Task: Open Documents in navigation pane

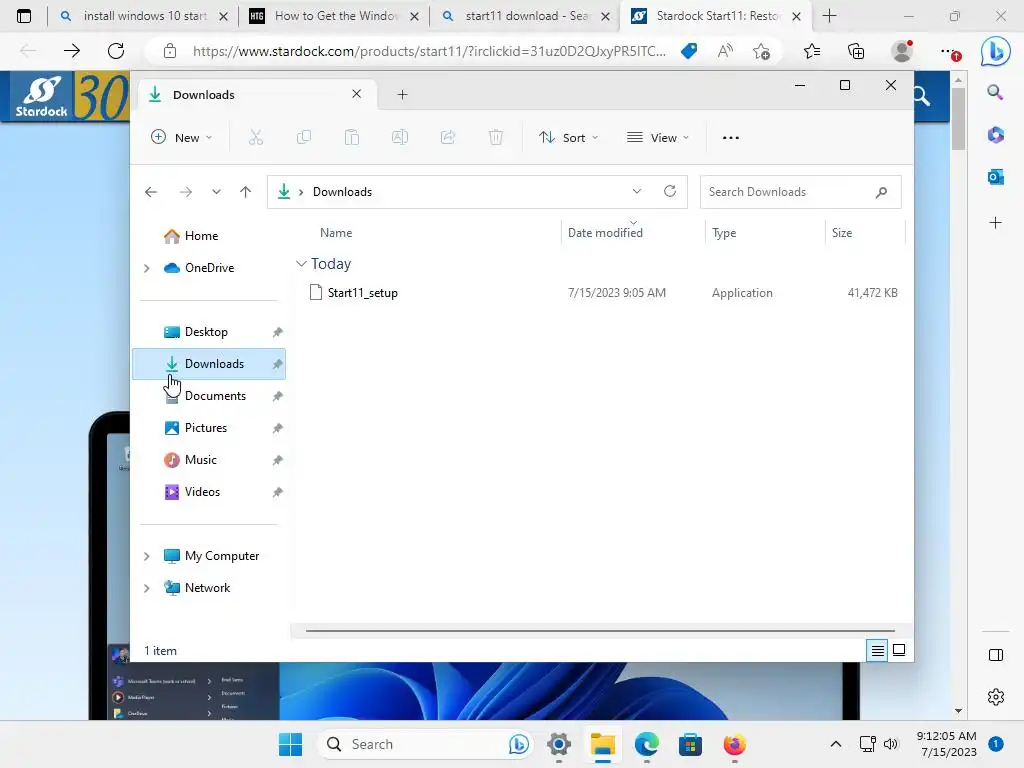Action: [x=215, y=396]
